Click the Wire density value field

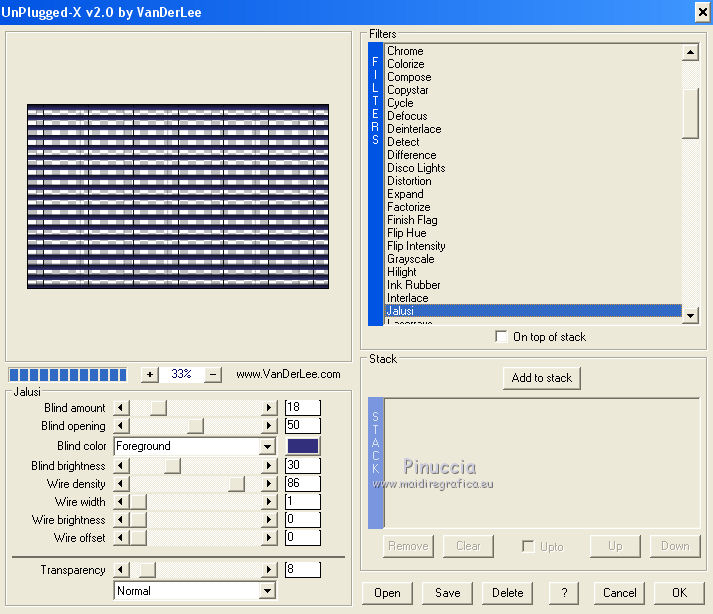(303, 483)
